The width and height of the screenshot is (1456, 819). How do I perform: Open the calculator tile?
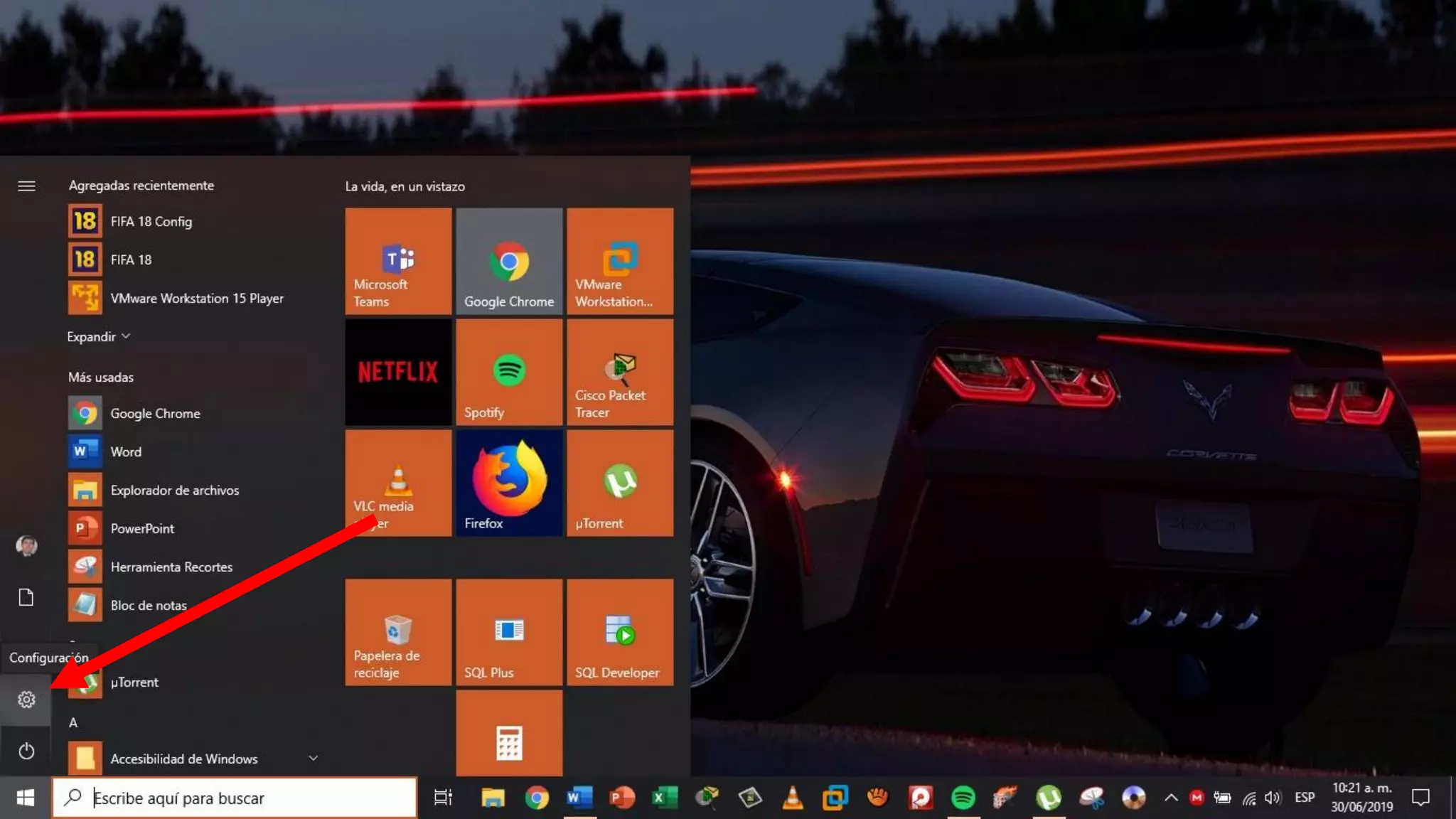point(509,739)
